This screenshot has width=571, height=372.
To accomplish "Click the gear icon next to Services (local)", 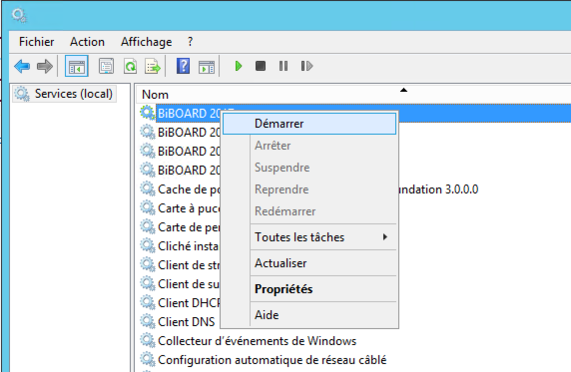I will (22, 94).
